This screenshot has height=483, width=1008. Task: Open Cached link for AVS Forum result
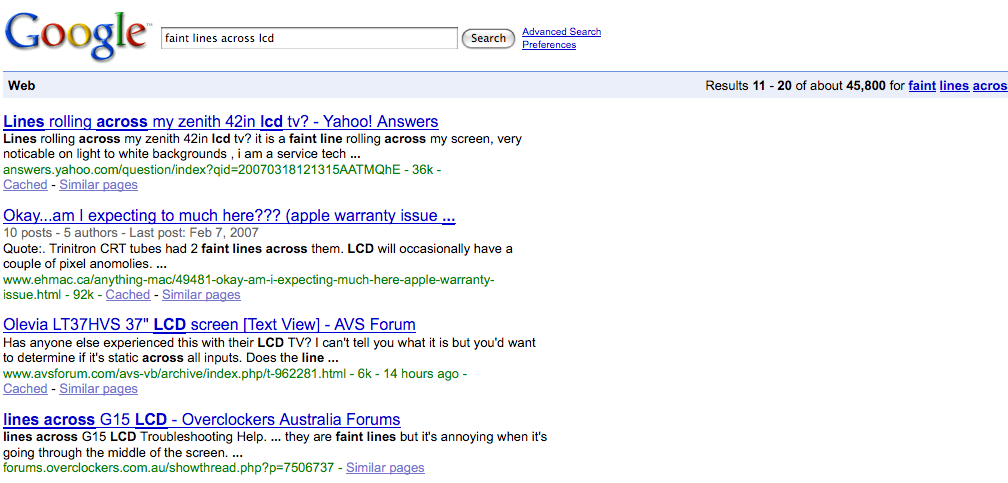(25, 388)
